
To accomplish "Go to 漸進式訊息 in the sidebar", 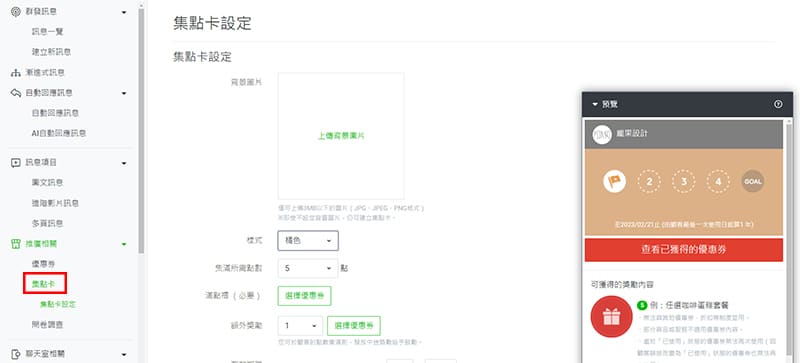I will [45, 72].
